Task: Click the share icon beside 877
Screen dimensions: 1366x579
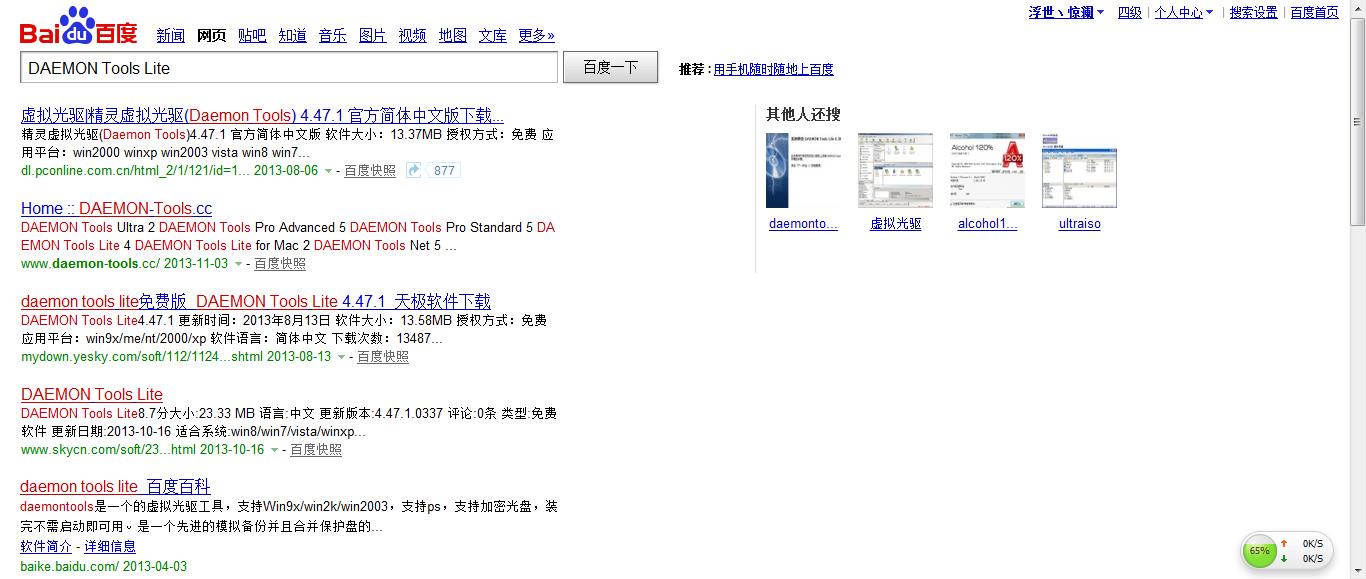Action: pos(414,170)
